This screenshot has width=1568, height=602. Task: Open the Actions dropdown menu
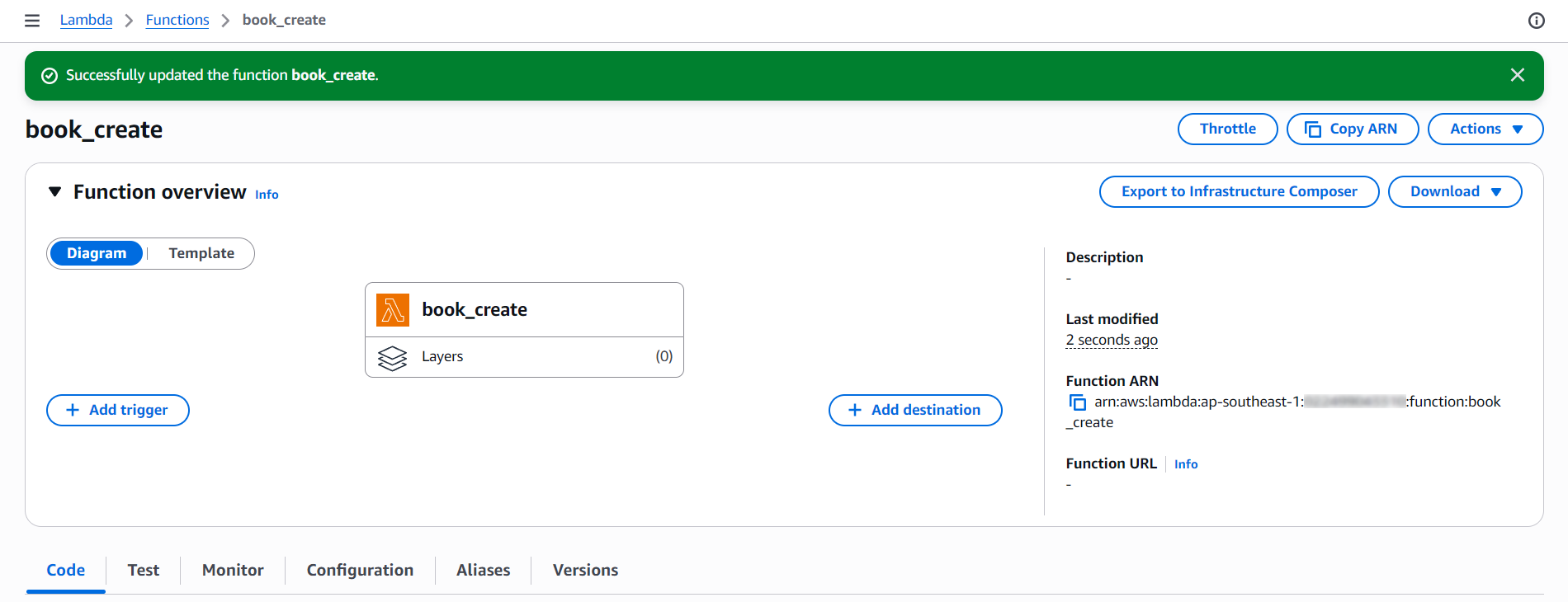(x=1485, y=129)
